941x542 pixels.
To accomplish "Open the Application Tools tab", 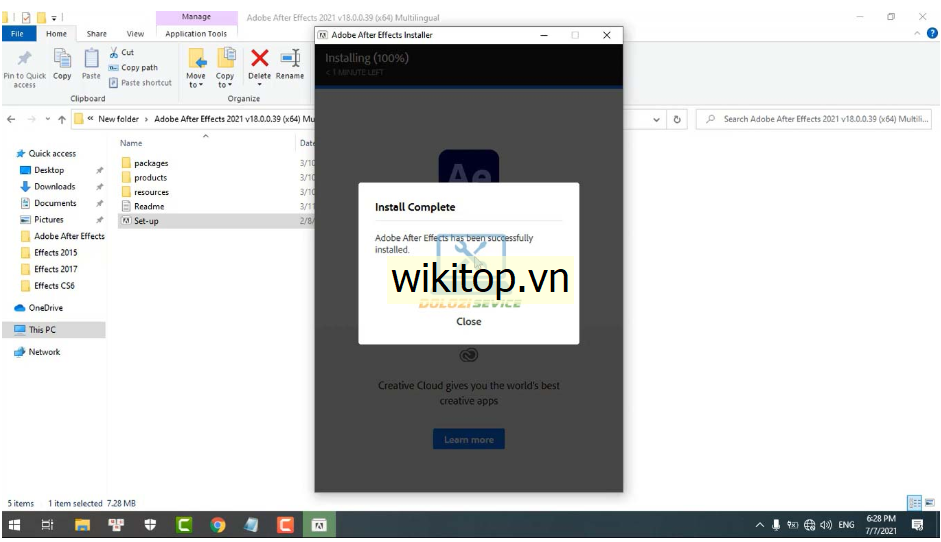I will click(x=196, y=34).
